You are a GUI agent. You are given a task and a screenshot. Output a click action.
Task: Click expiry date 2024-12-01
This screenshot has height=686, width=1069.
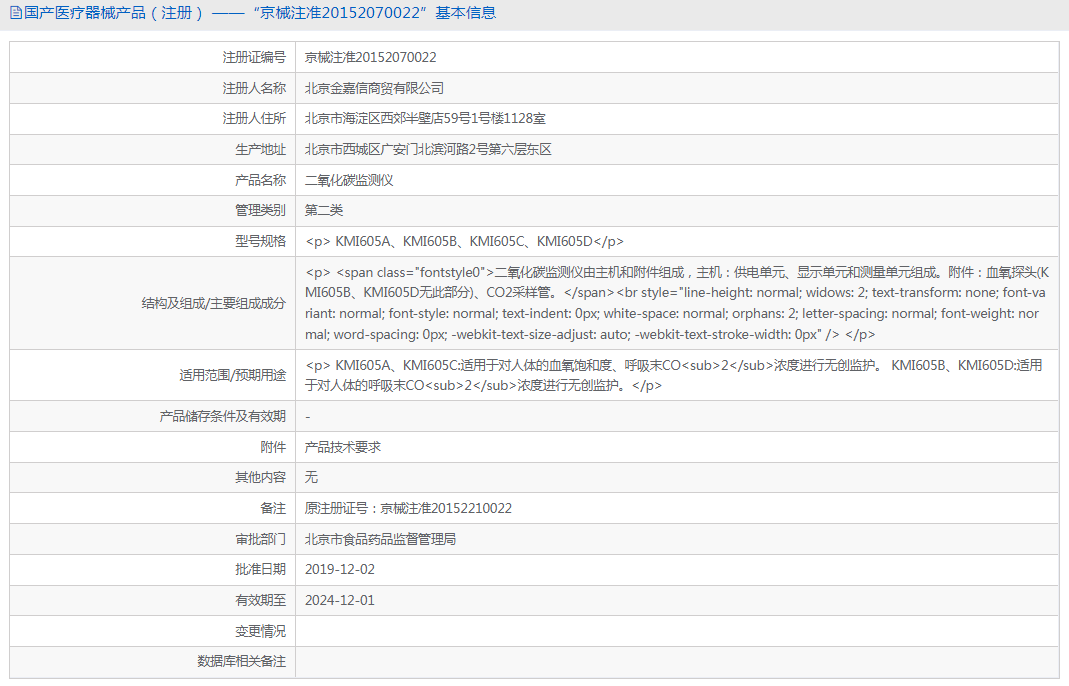[340, 600]
